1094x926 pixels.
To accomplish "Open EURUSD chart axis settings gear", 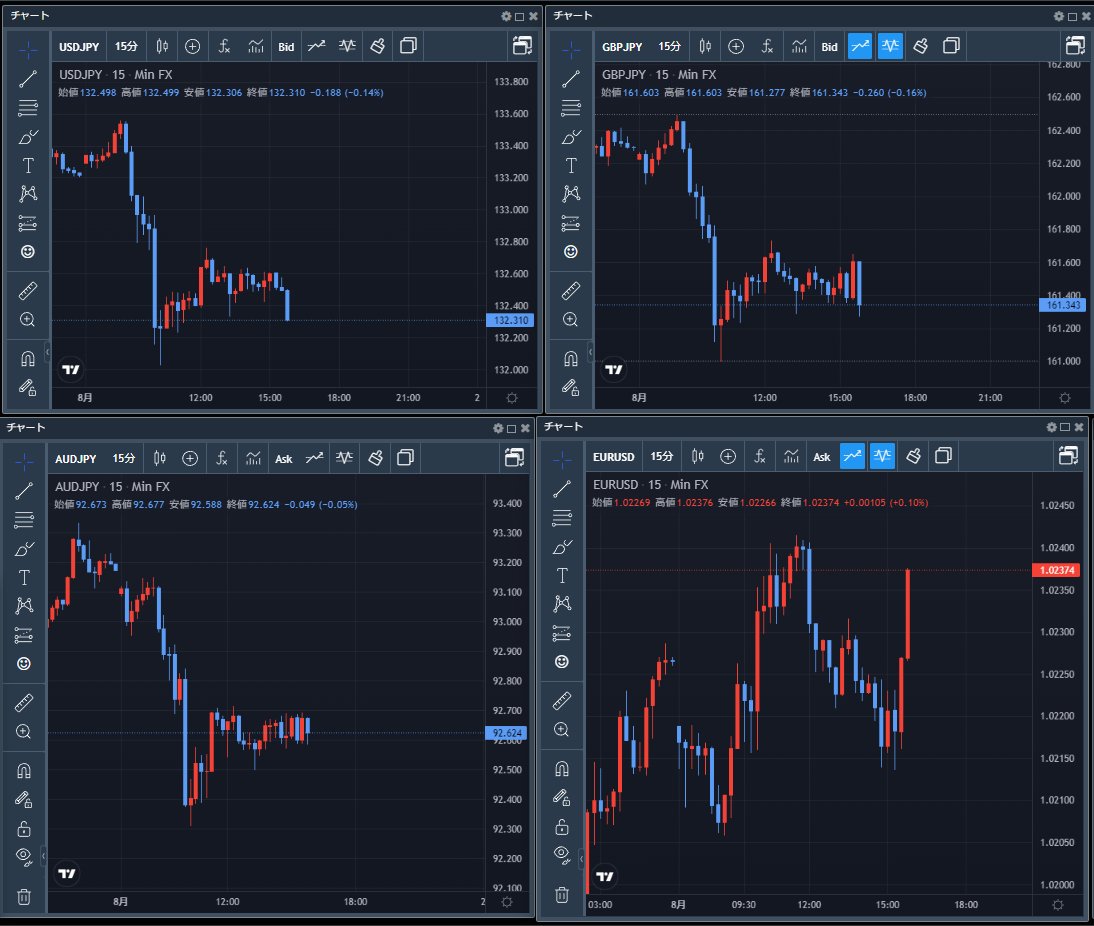I will [x=1058, y=905].
